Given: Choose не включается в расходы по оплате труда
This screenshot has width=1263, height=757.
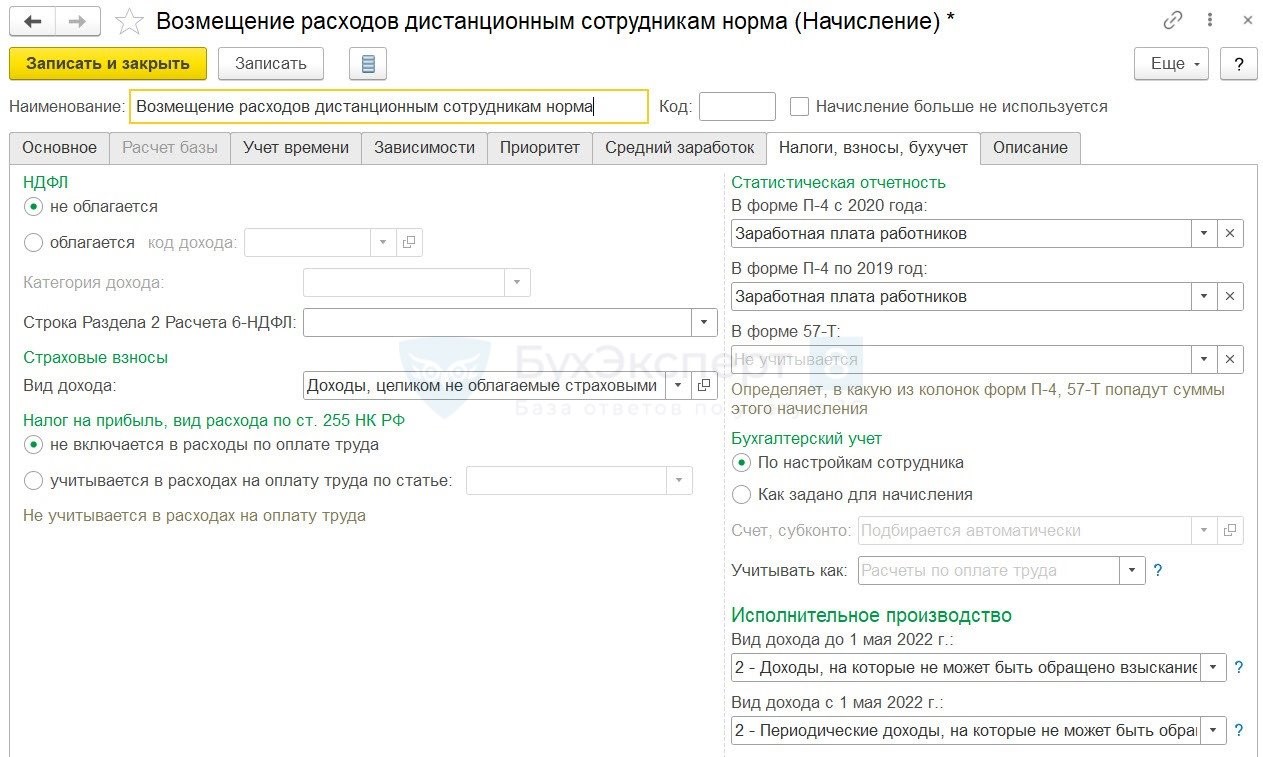Looking at the screenshot, I should click(33, 445).
